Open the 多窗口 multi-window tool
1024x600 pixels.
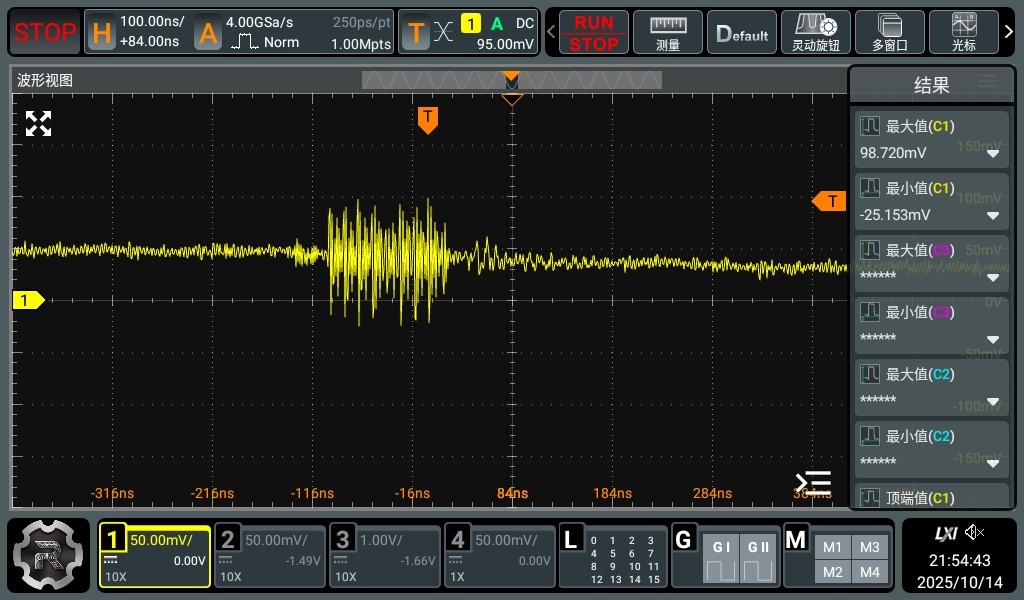tap(889, 32)
